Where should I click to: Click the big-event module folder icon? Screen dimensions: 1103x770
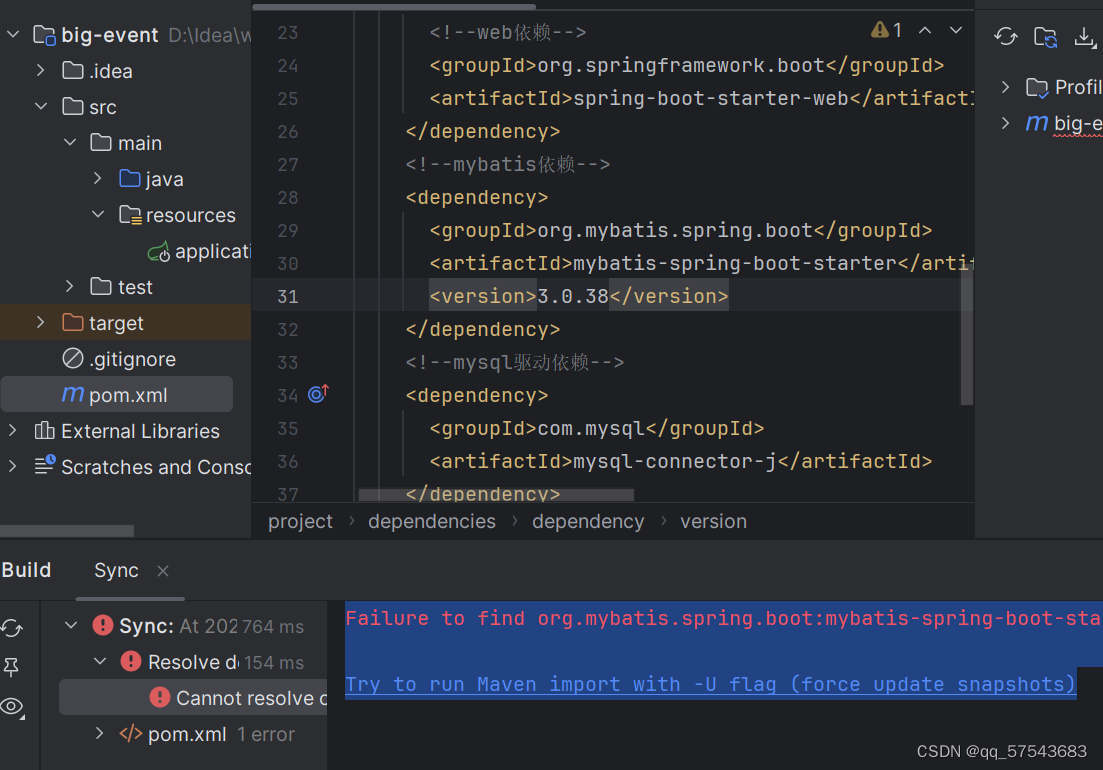pos(45,35)
